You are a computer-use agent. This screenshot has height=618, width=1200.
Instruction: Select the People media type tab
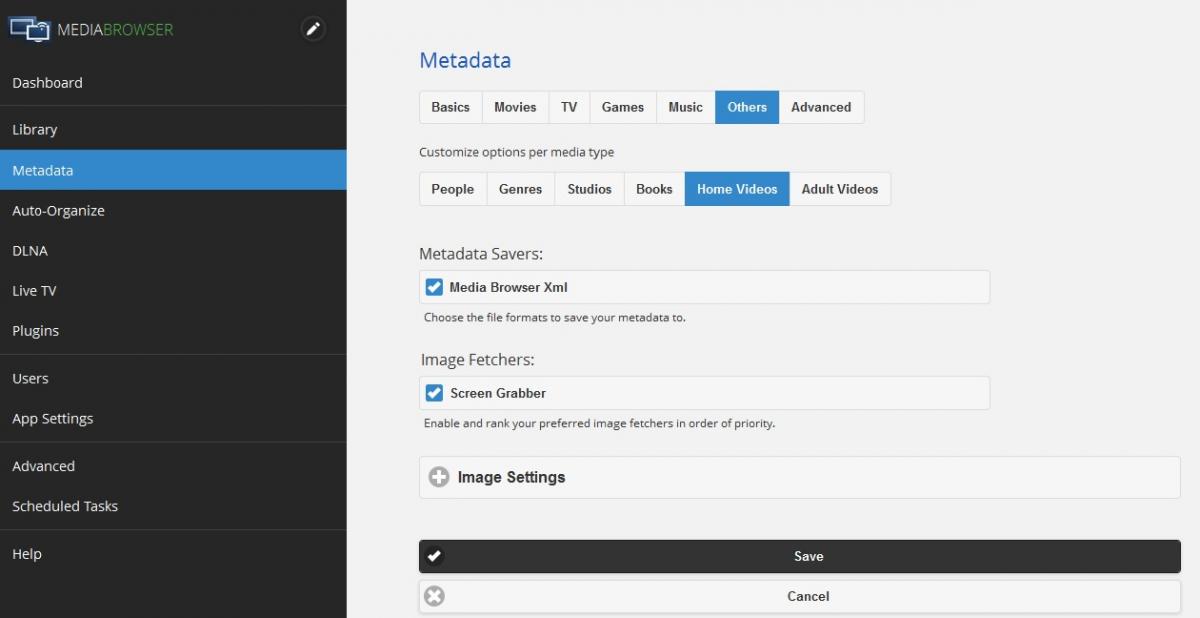(x=452, y=189)
